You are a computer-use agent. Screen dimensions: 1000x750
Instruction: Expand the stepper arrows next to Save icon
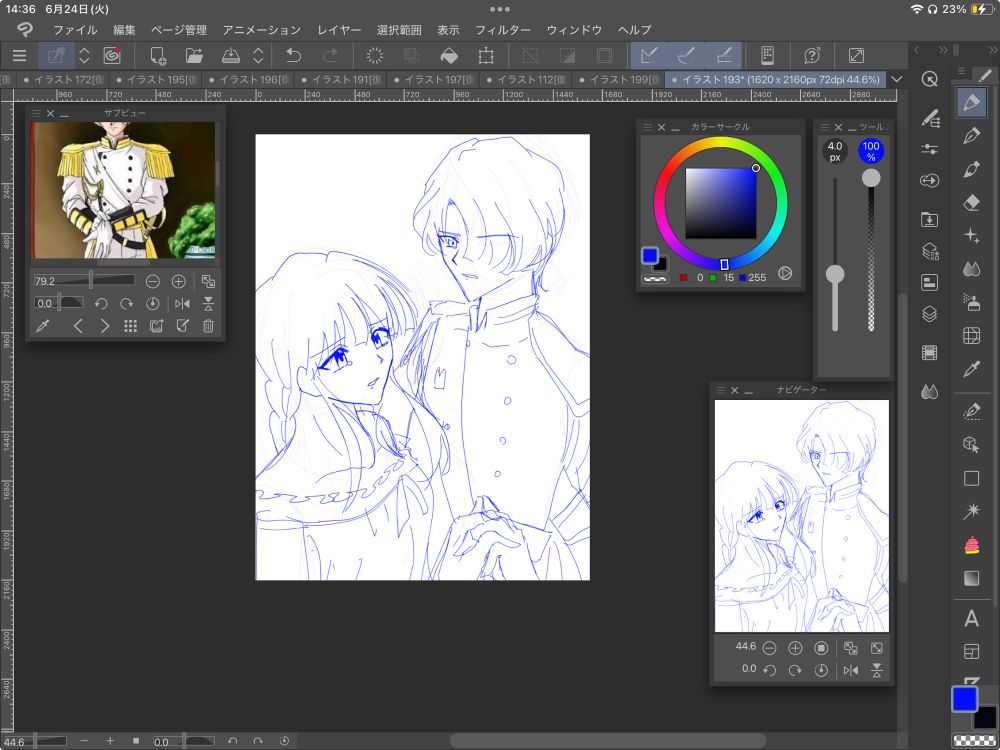(x=258, y=56)
